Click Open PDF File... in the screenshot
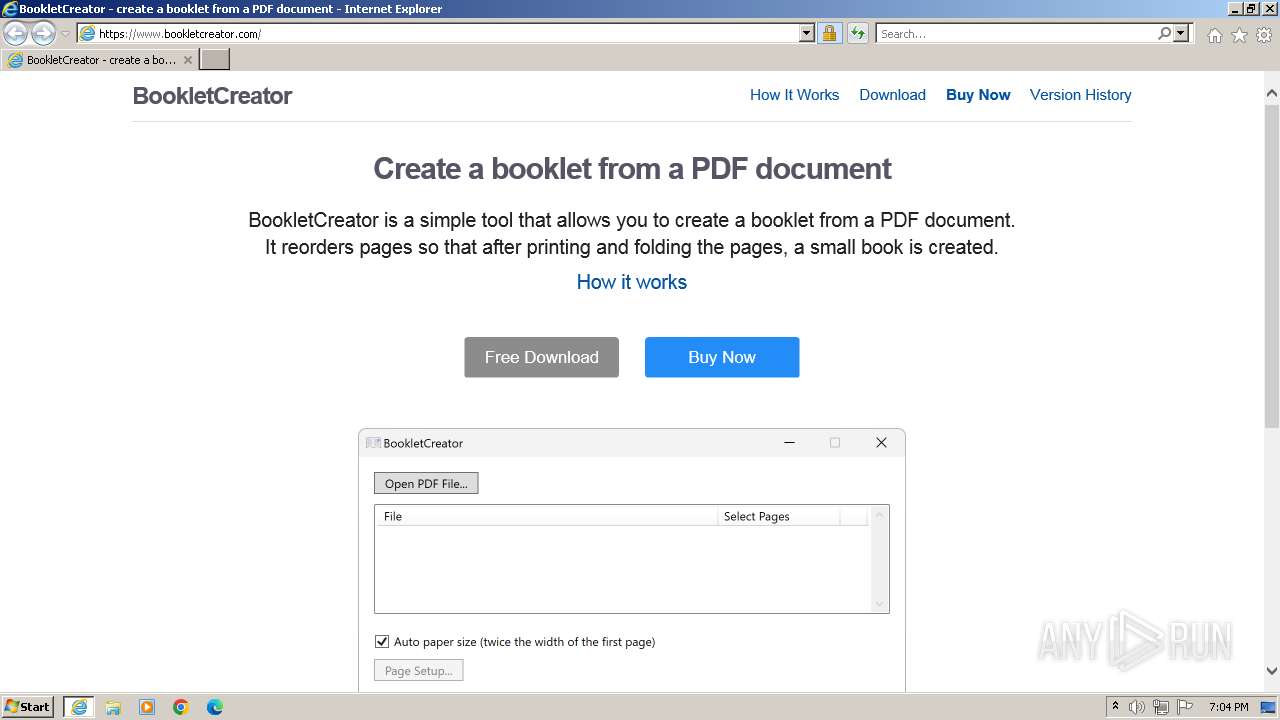Screen dimensions: 1280x720 tap(426, 484)
